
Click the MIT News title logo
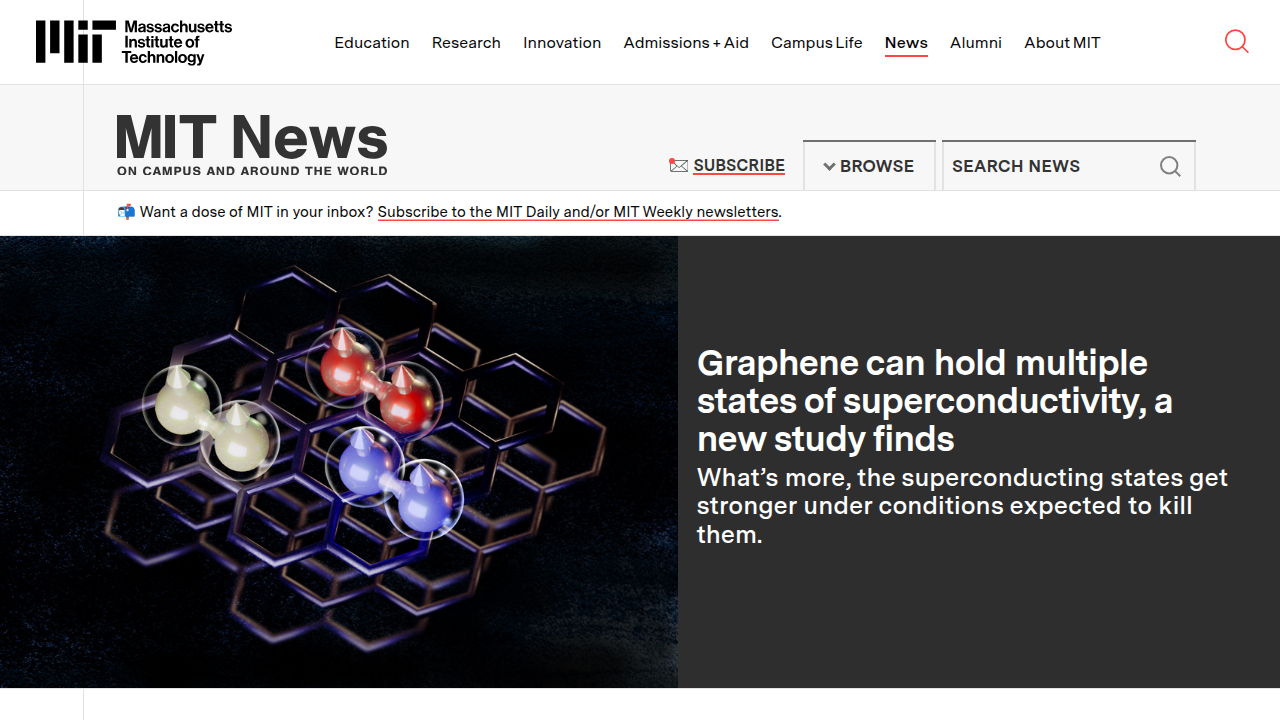point(252,137)
